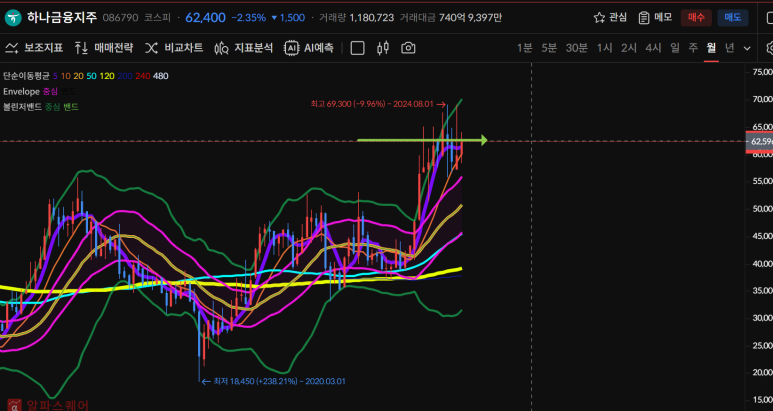This screenshot has height=411, width=773.
Task: Click the -2.35% change value
Action: (x=248, y=18)
